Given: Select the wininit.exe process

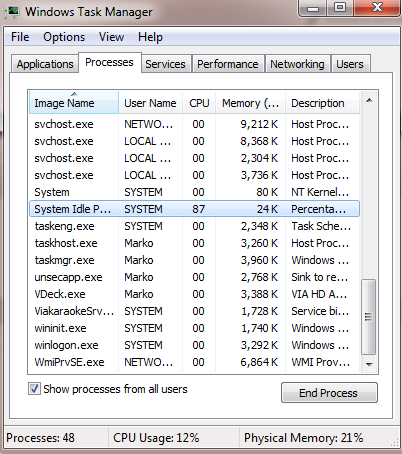Looking at the screenshot, I should click(x=194, y=328).
